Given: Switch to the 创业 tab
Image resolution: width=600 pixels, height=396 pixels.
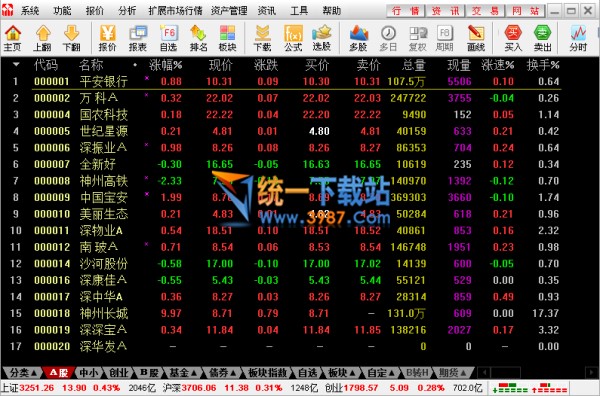Looking at the screenshot, I should 119,372.
